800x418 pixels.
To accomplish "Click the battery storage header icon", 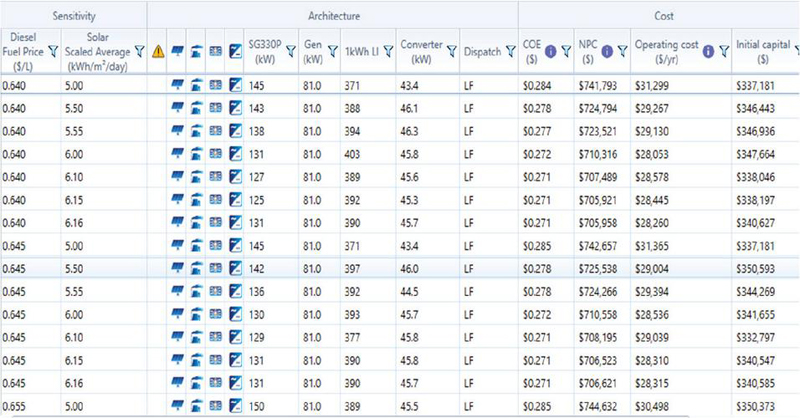I will pos(215,51).
